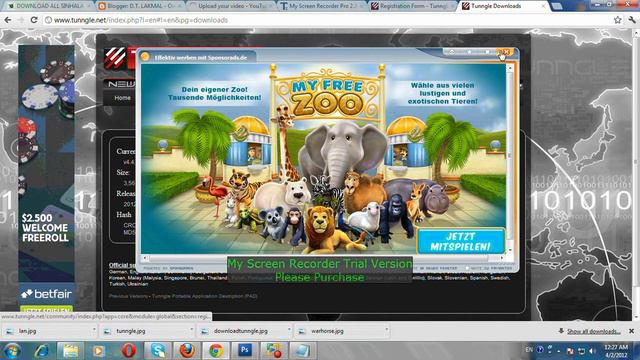This screenshot has height=360, width=640.
Task: Click the Tunngle red striped logo
Action: pyautogui.click(x=115, y=58)
